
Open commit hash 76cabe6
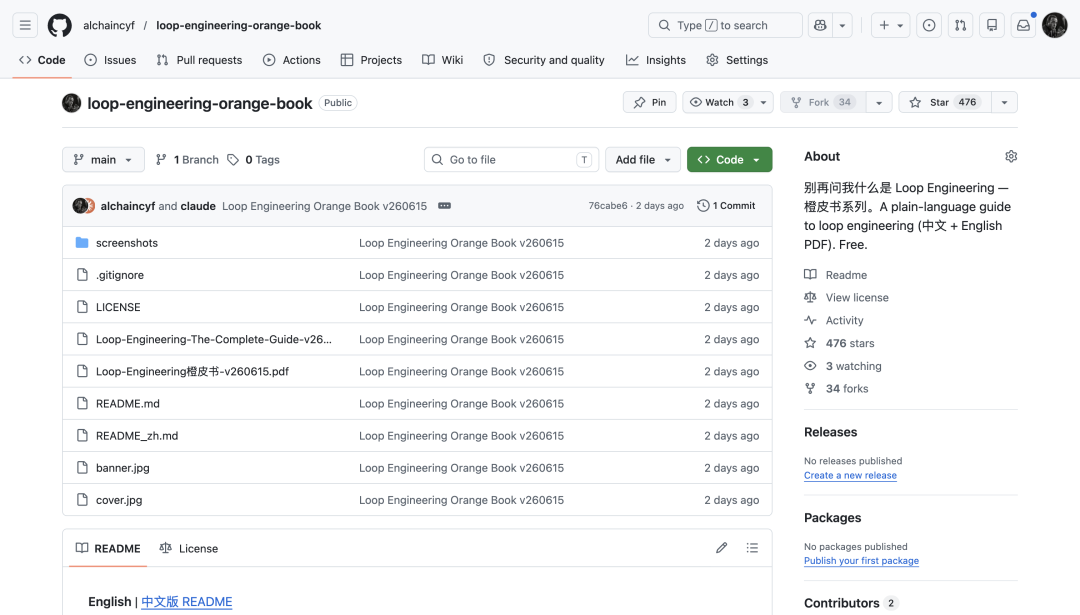pyautogui.click(x=608, y=206)
